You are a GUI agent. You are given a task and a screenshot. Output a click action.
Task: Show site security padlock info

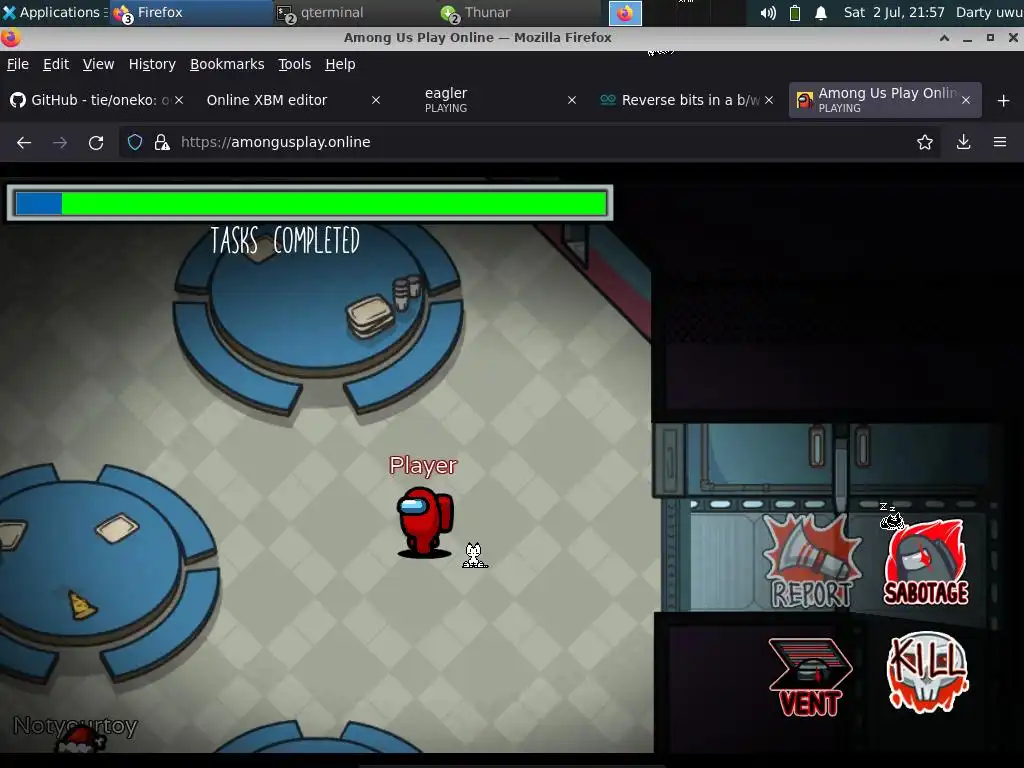(162, 142)
